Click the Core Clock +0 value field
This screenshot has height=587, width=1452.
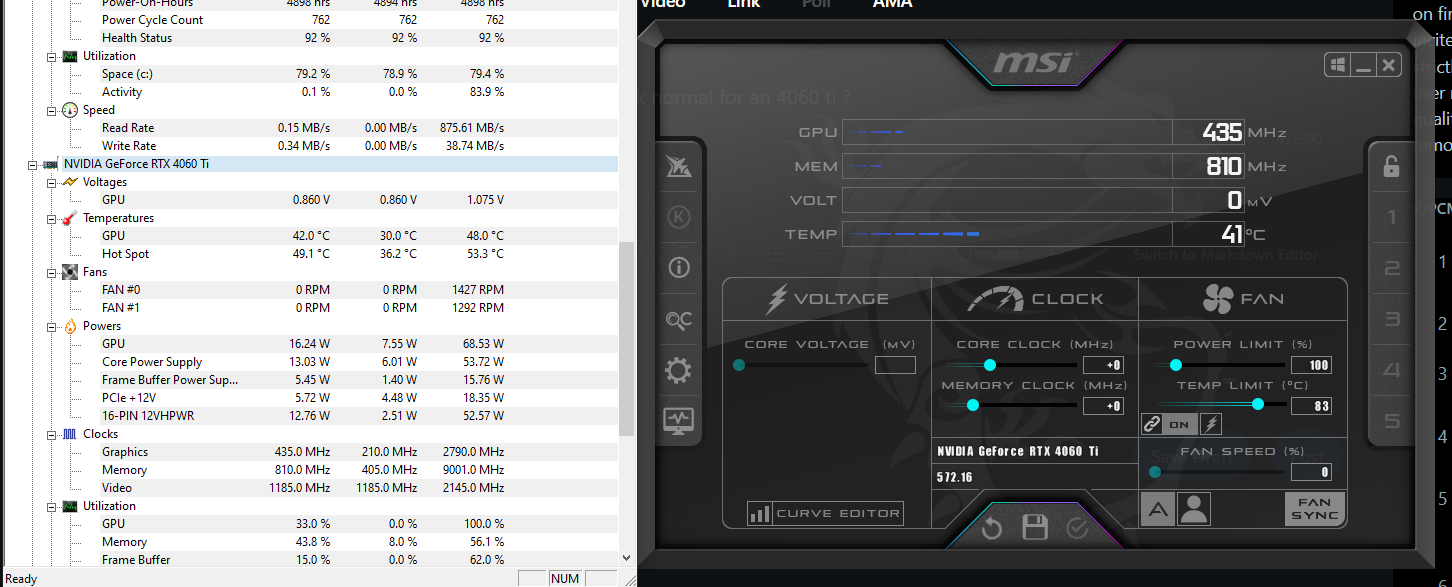click(1103, 365)
